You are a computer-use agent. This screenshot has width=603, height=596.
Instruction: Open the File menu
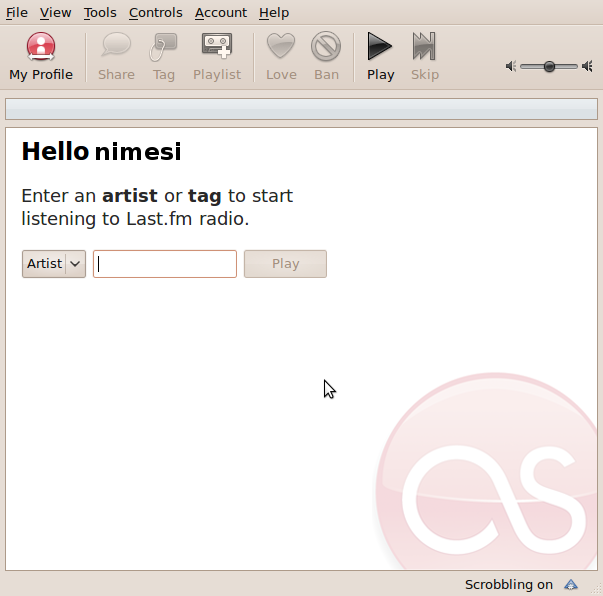(x=17, y=13)
